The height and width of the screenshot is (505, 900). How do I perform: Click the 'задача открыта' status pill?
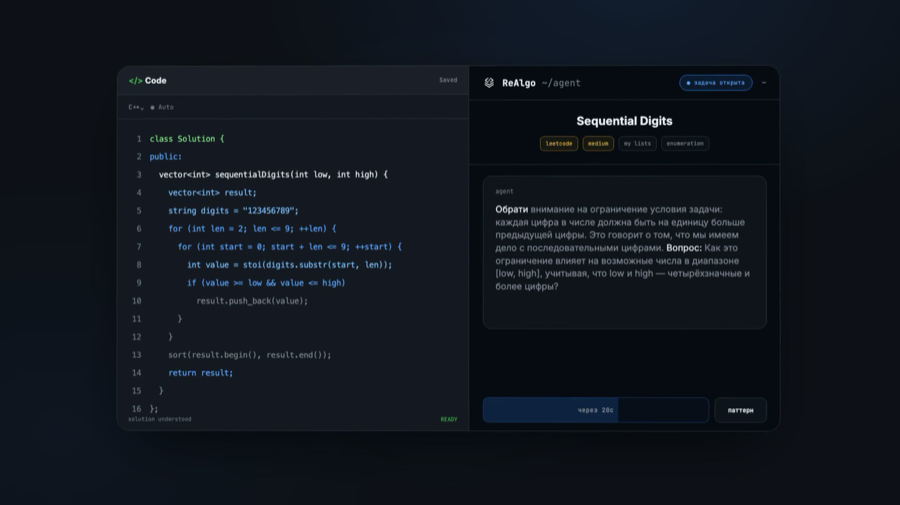(716, 83)
